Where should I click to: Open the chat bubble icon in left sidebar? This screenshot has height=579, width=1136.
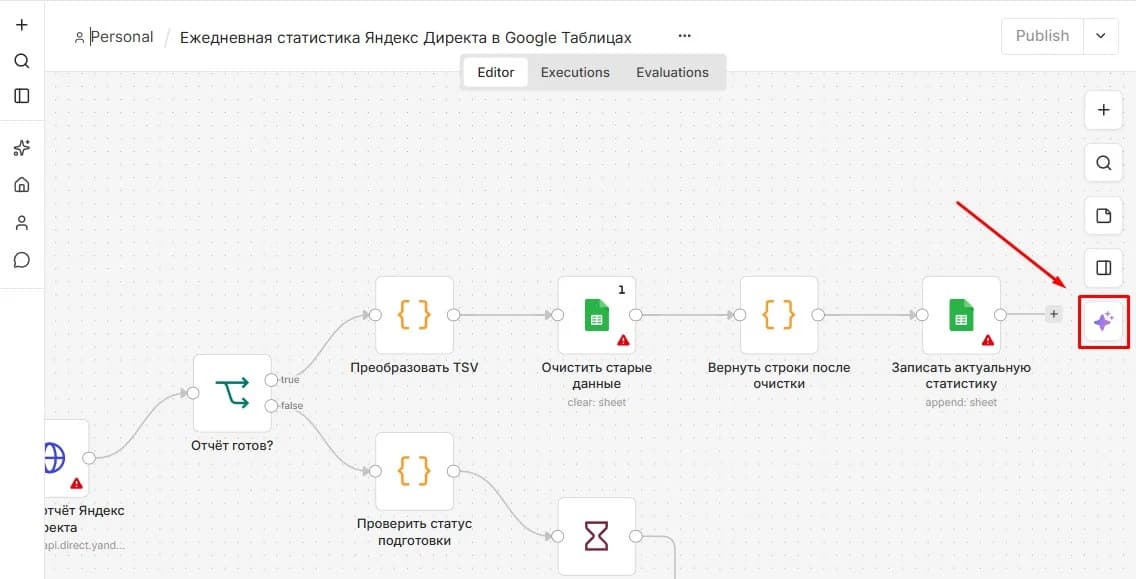(x=22, y=259)
